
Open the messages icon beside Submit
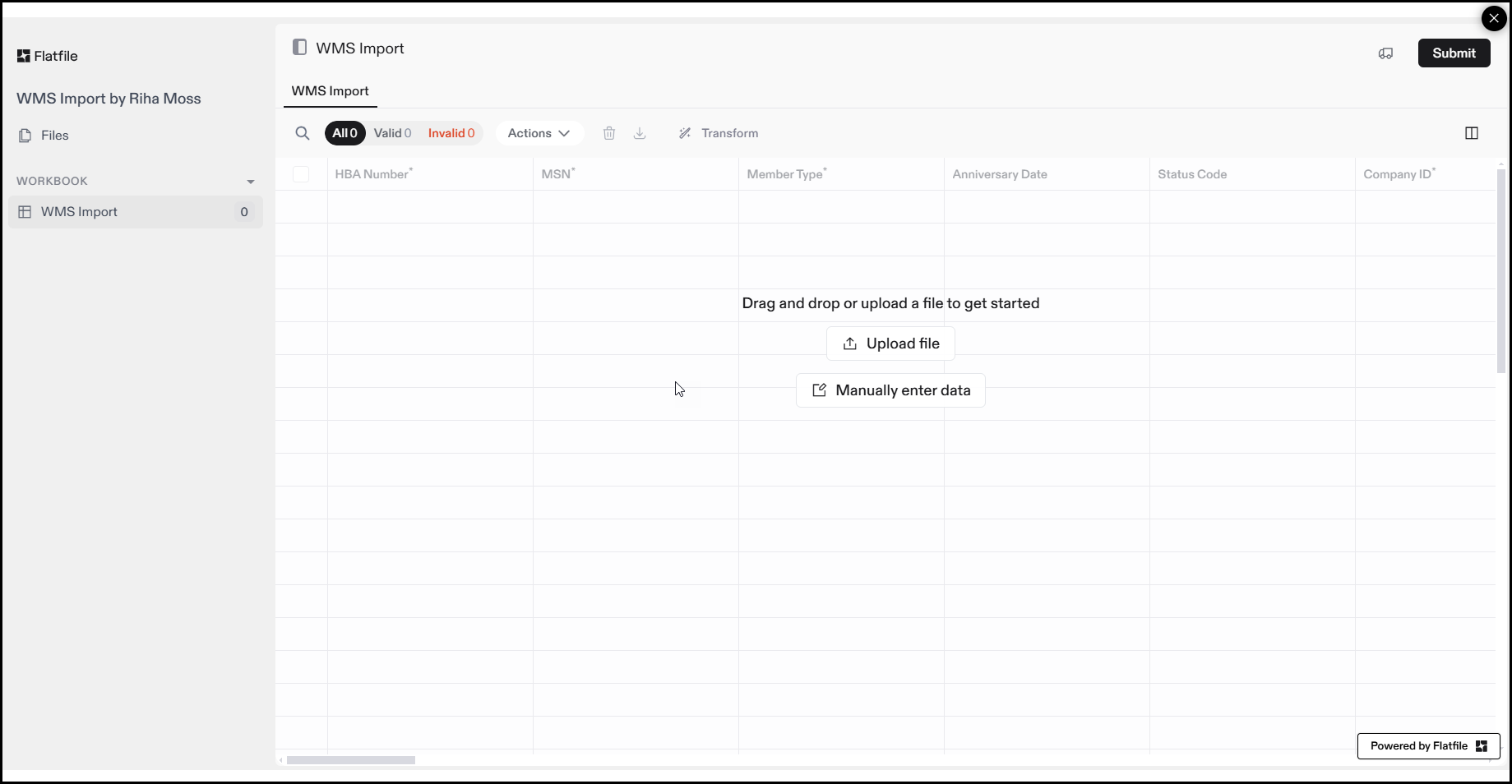(x=1385, y=53)
